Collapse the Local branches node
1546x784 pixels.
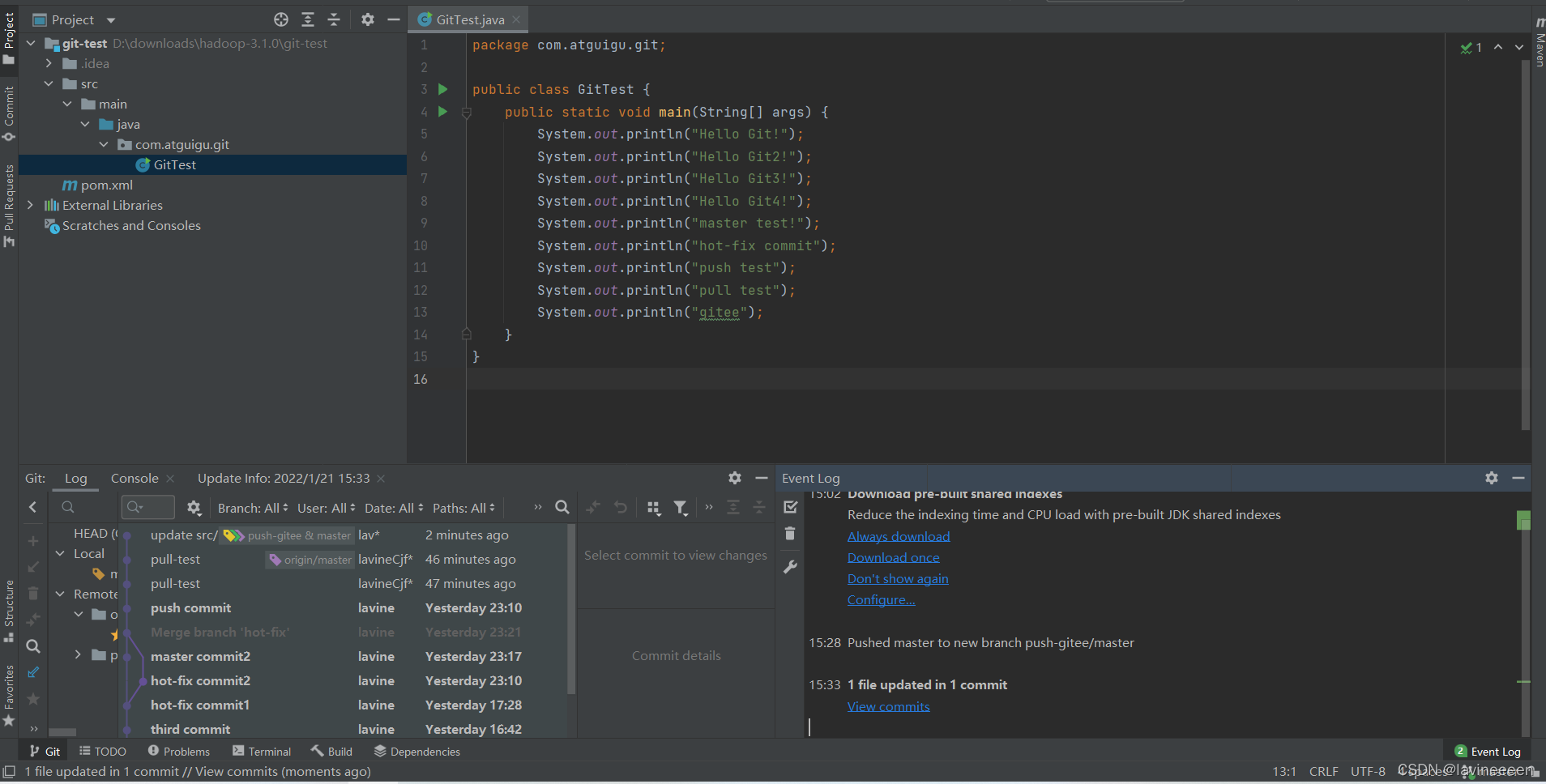click(60, 553)
